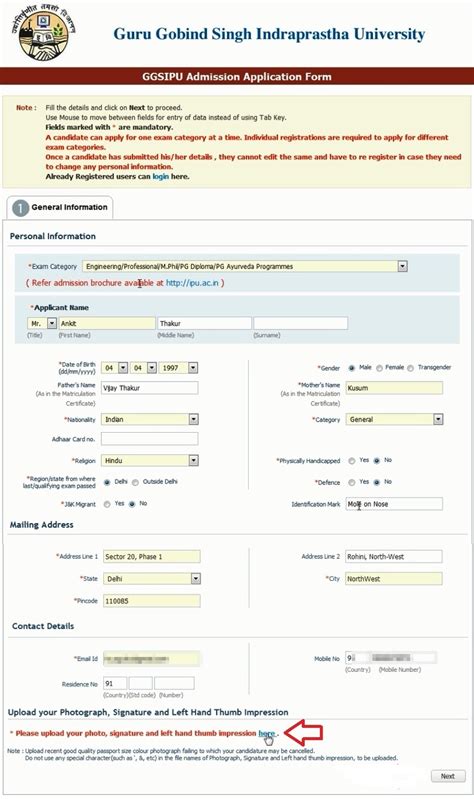Open the photo upload 'here' link
The height and width of the screenshot is (799, 474).
click(x=267, y=733)
